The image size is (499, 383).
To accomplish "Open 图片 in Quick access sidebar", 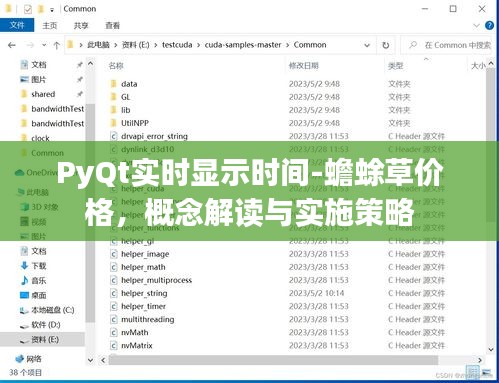I will click(39, 79).
